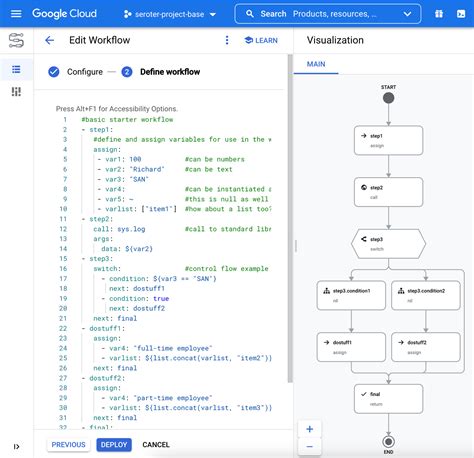Expand the search bar dropdown chevron
Viewport: 474px width, 458px height.
[407, 14]
